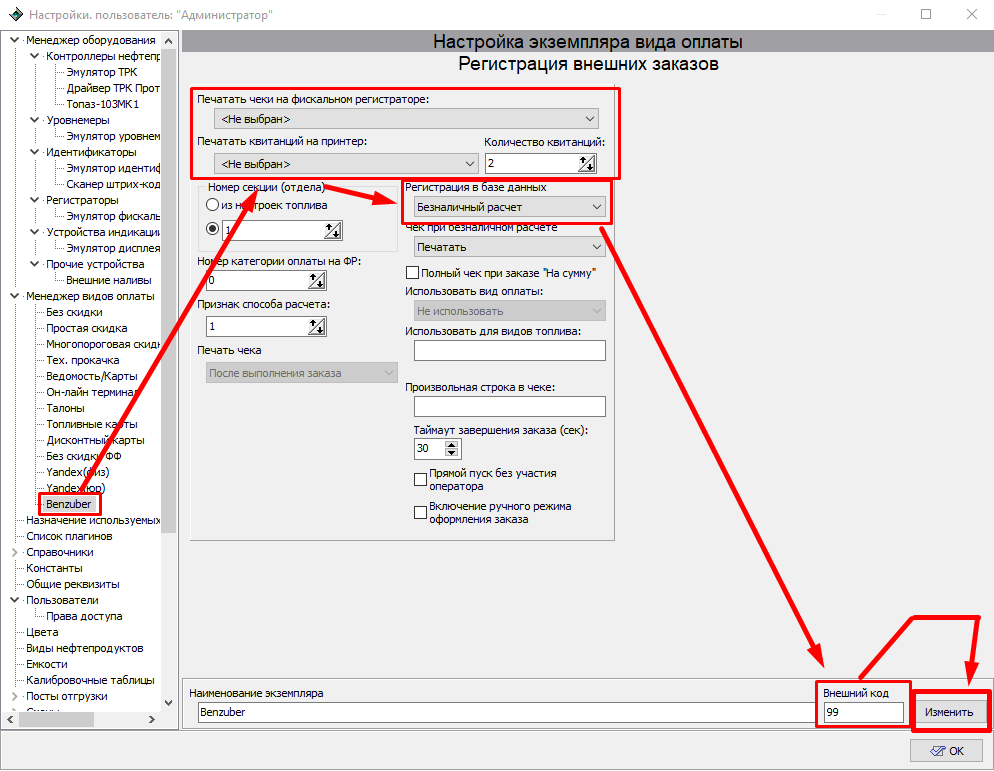The width and height of the screenshot is (994, 771).
Task: Open 'Регистрация в базе данных' dropdown
Action: tap(510, 207)
